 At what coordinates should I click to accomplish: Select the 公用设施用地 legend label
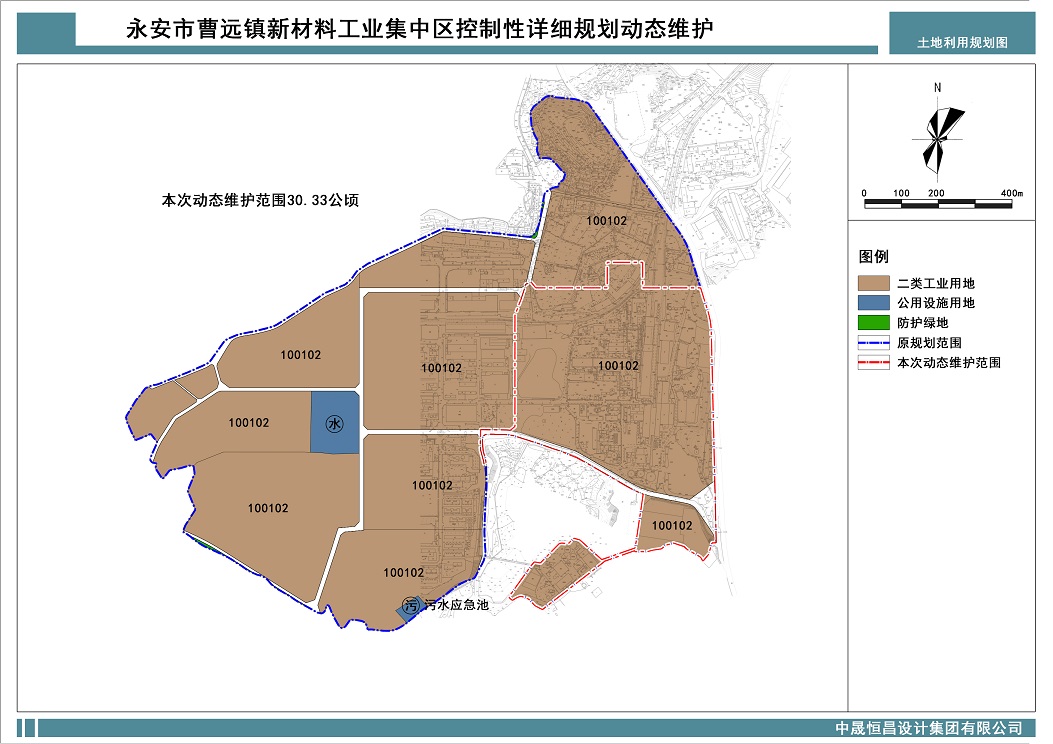[x=935, y=303]
